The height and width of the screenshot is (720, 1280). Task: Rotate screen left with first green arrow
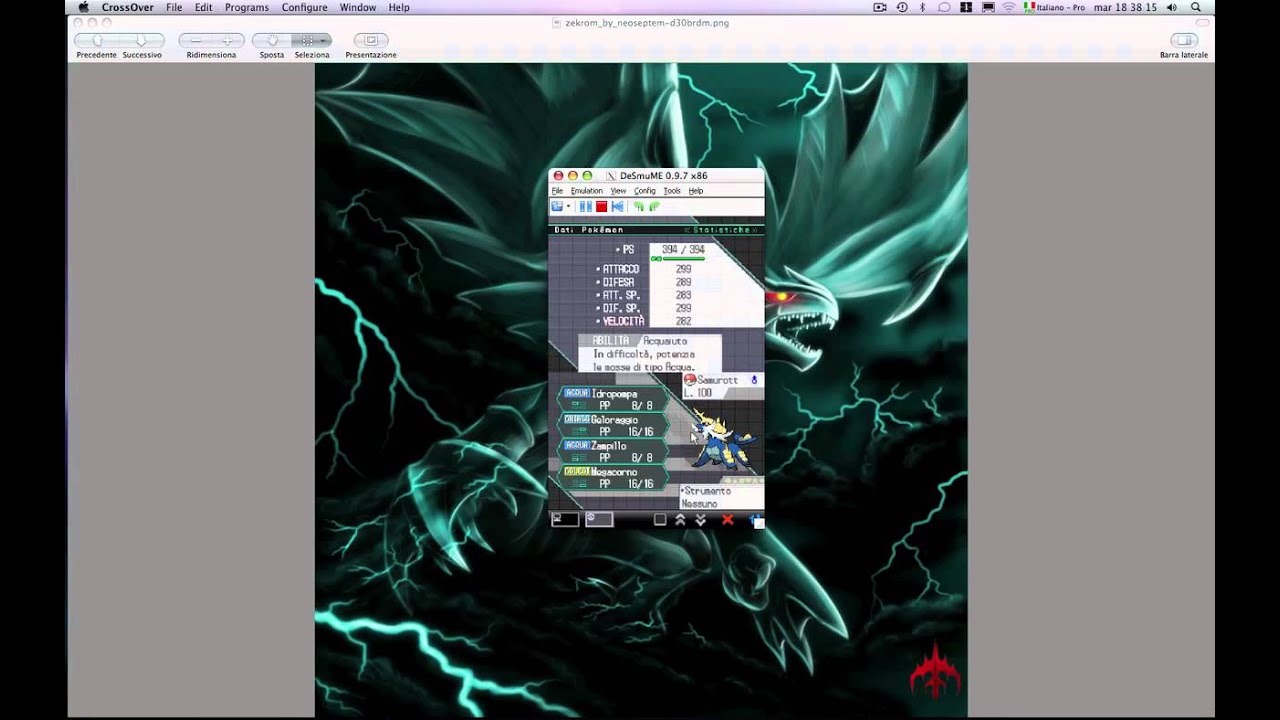(x=639, y=207)
